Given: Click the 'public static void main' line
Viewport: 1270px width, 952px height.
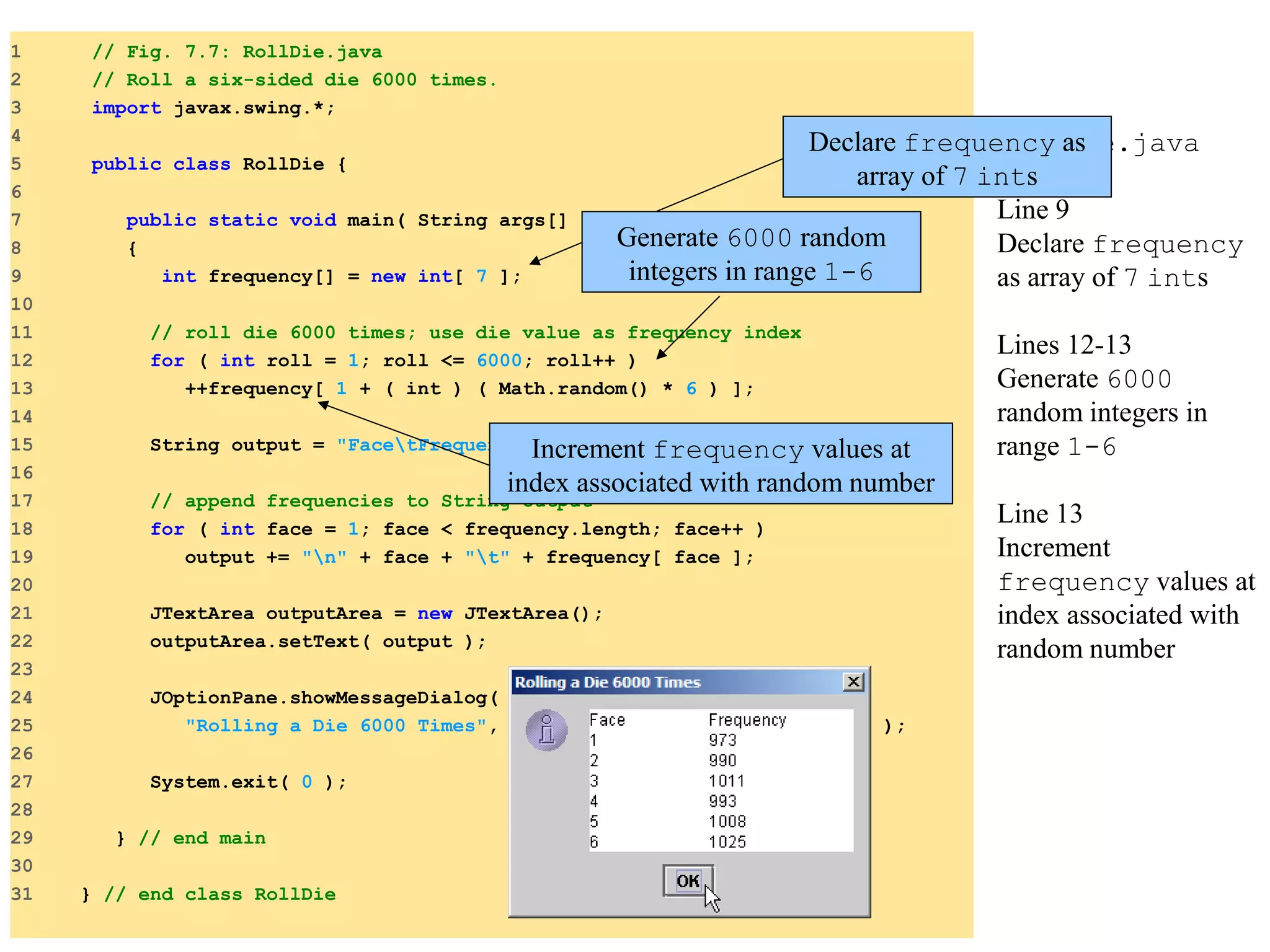Looking at the screenshot, I should (x=347, y=220).
